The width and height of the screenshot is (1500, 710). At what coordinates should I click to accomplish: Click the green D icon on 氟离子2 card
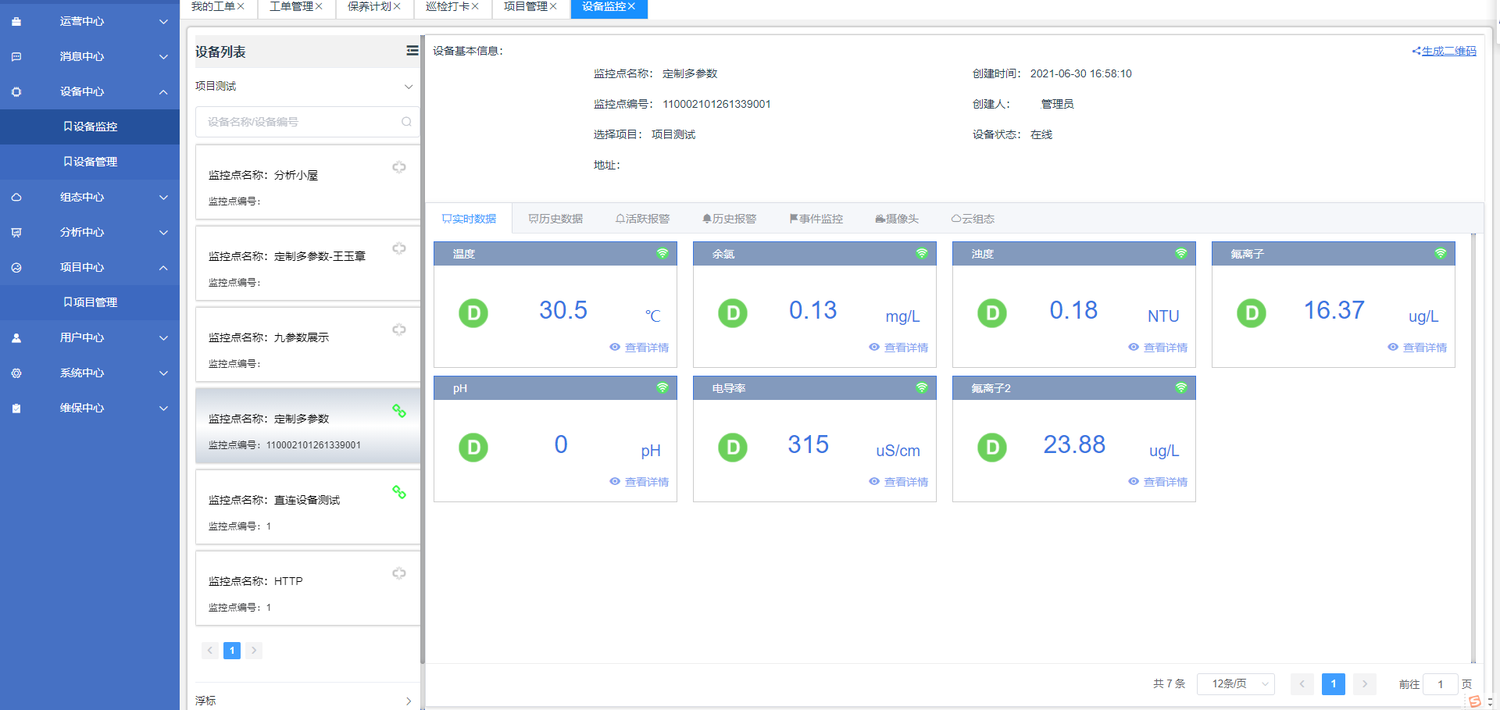pyautogui.click(x=992, y=447)
